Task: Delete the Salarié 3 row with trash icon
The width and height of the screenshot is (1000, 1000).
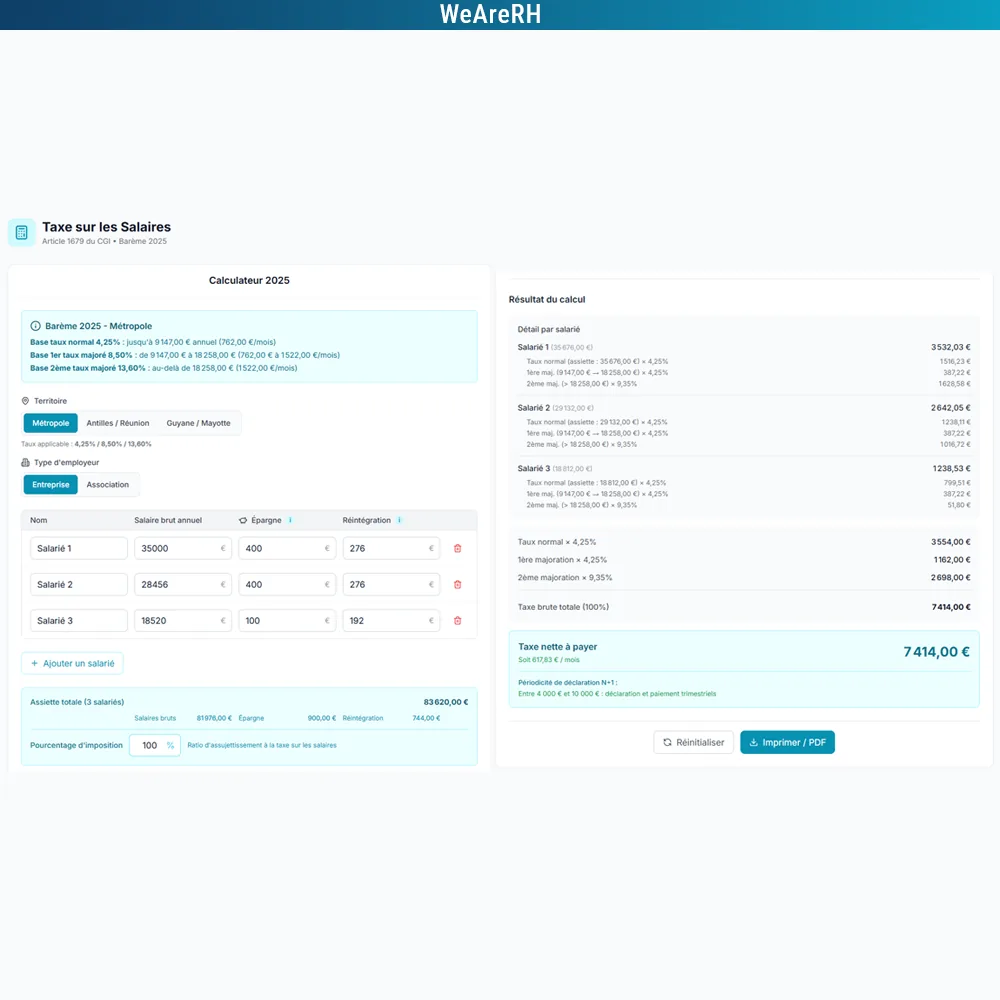Action: [457, 621]
